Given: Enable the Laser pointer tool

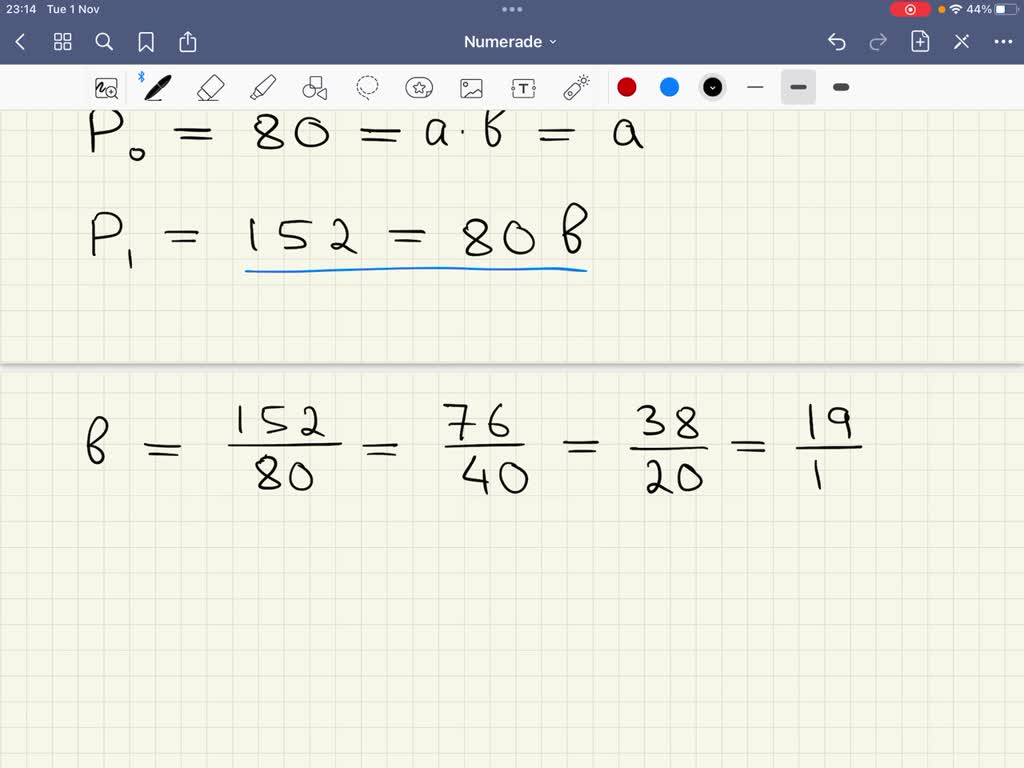Looking at the screenshot, I should 575,87.
